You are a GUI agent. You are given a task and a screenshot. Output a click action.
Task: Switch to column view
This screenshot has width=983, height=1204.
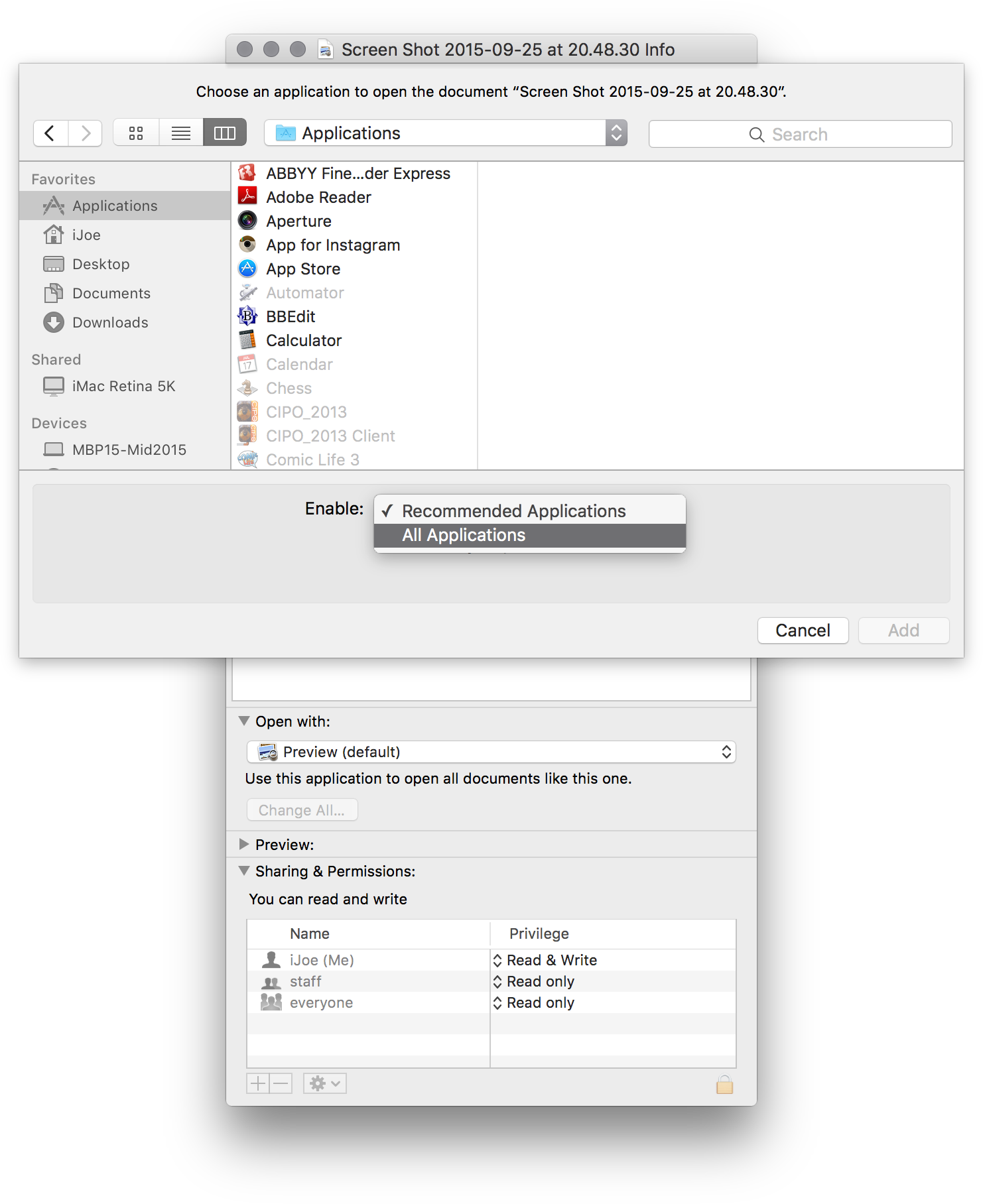point(225,133)
